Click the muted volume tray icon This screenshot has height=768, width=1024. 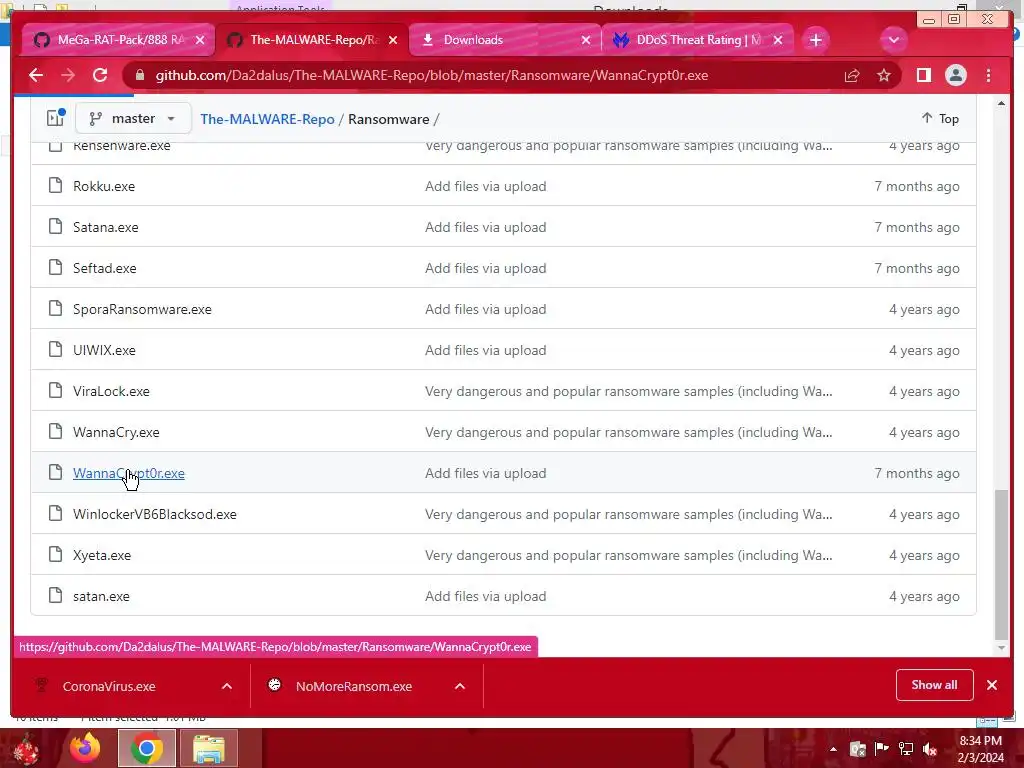930,749
